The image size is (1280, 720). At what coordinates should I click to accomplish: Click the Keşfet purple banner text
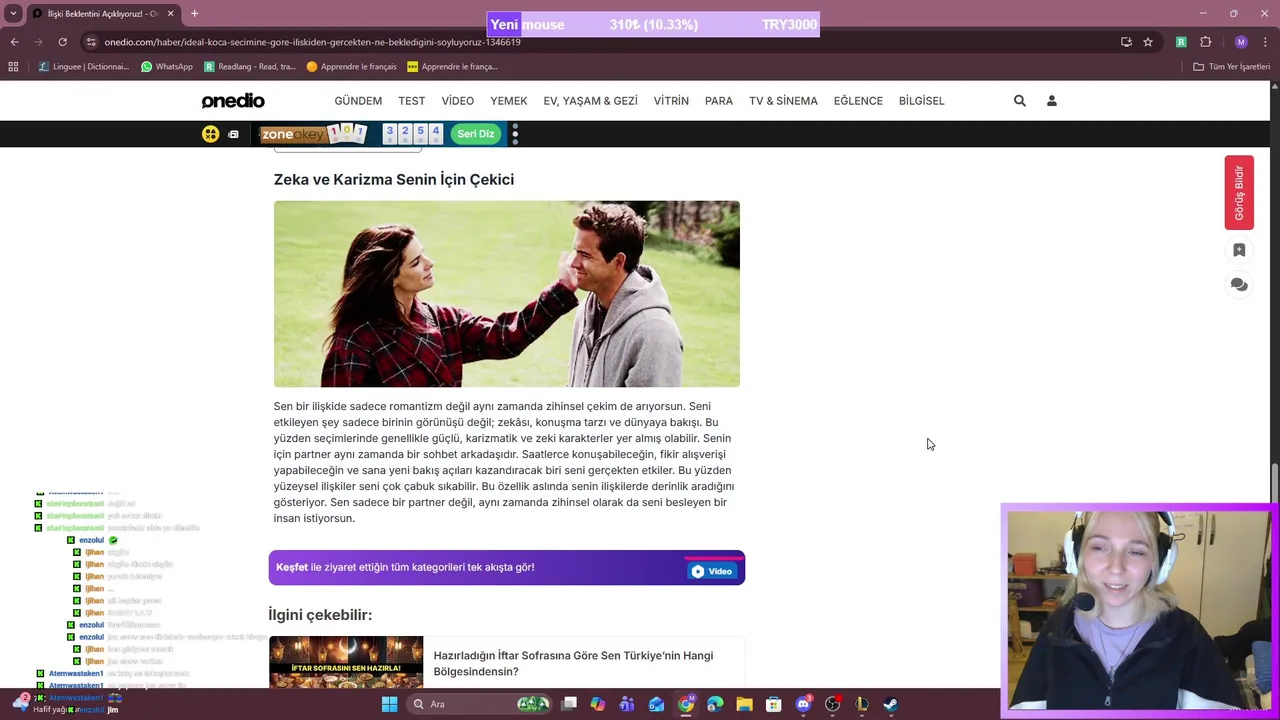tap(405, 567)
